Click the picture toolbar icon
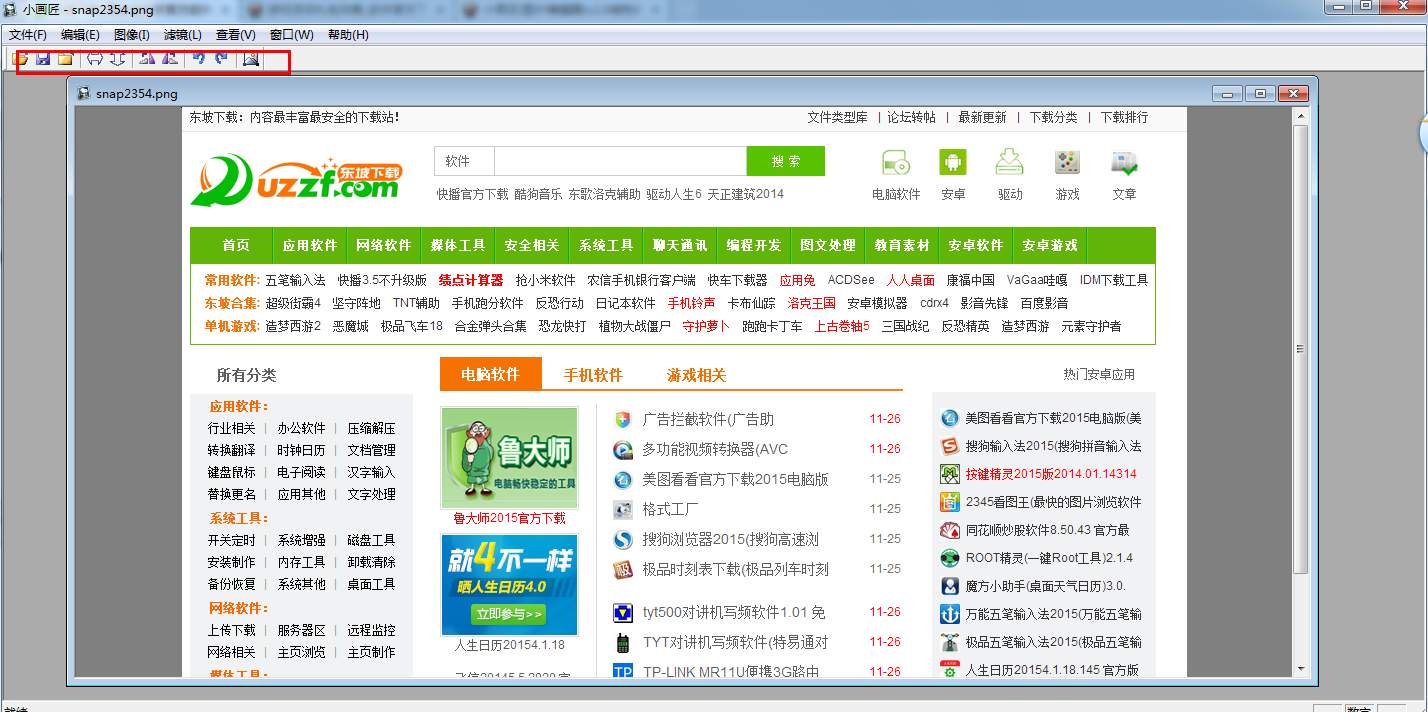This screenshot has width=1428, height=712. (250, 59)
